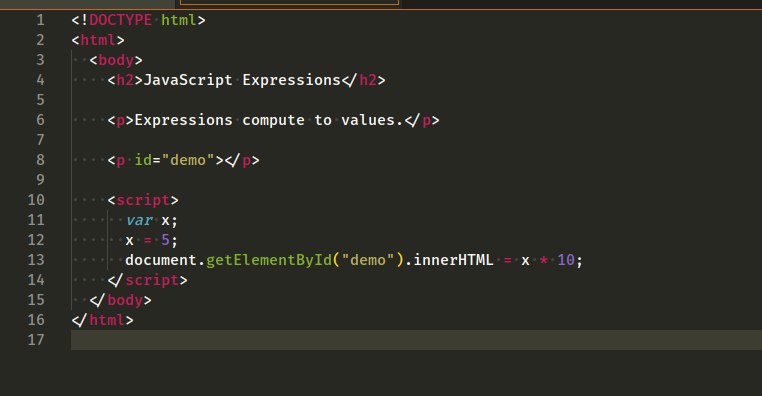Click line number 8 in the gutter
The height and width of the screenshot is (396, 762).
tap(40, 160)
